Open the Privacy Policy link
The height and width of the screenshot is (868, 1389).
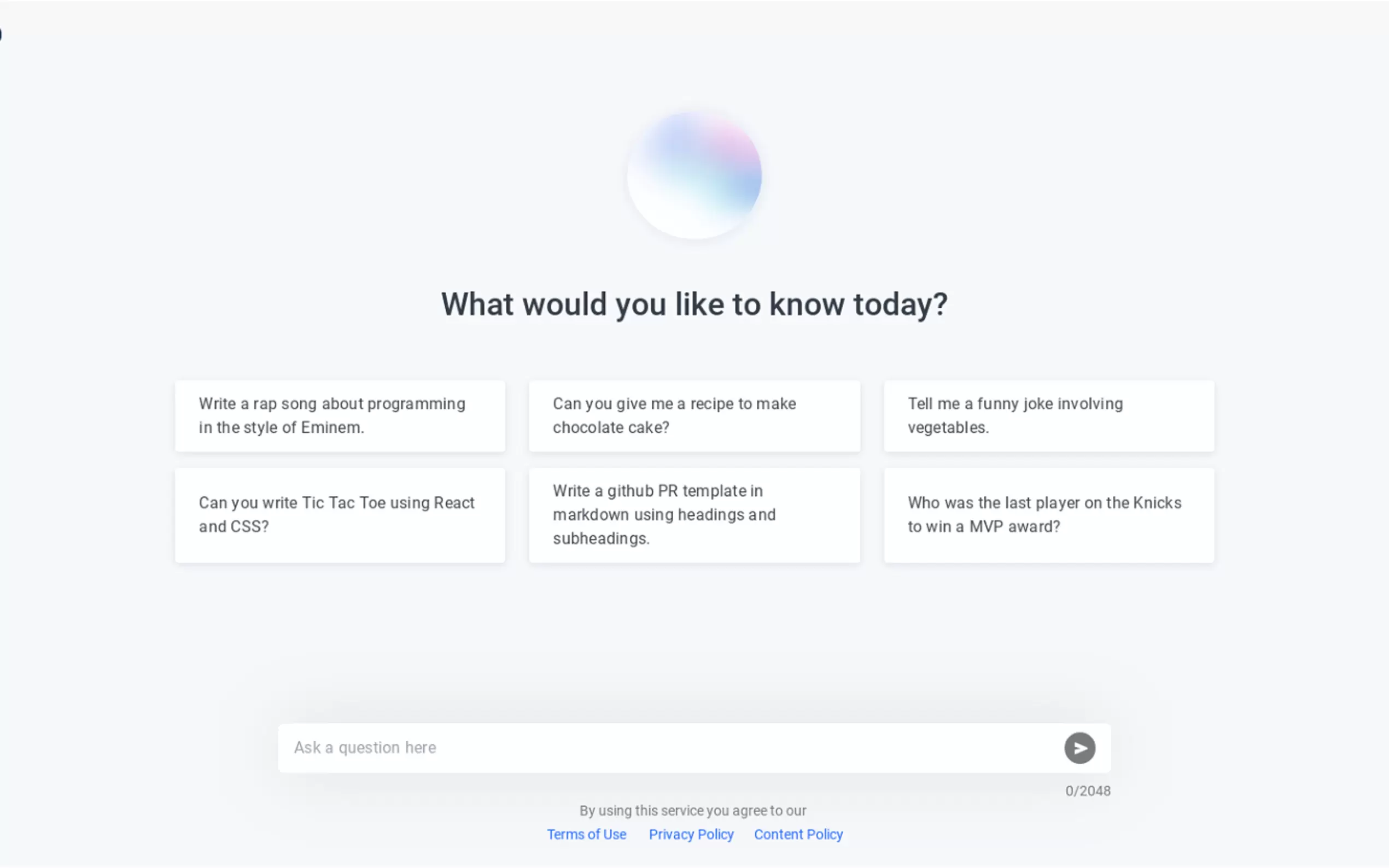click(691, 834)
